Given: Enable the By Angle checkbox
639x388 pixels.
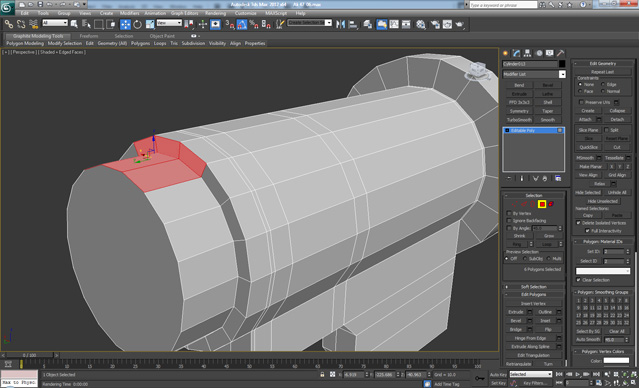Looking at the screenshot, I should pos(509,228).
